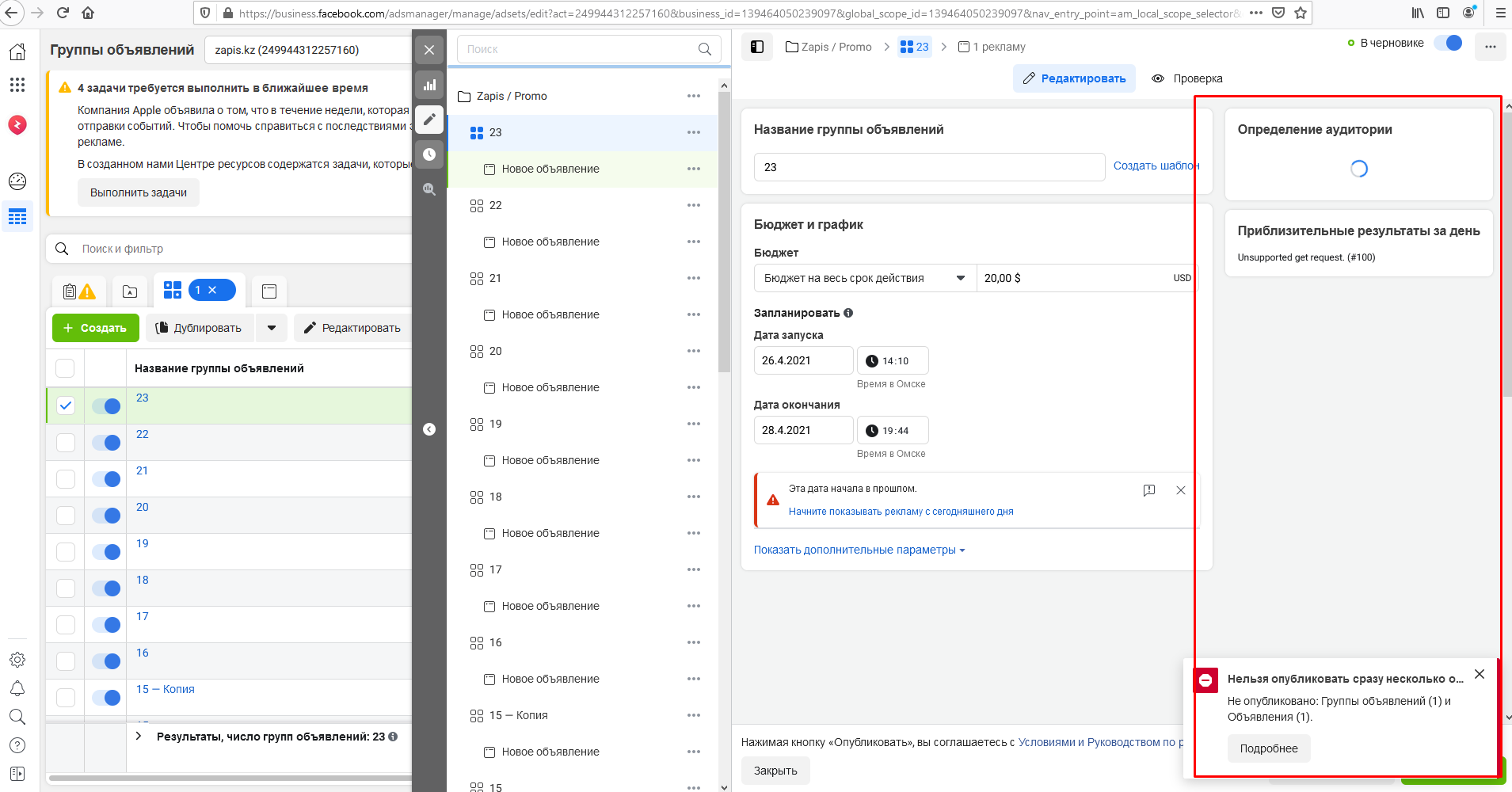Open the help question mark icon
Viewport: 1512px width, 792px height.
pos(17,745)
